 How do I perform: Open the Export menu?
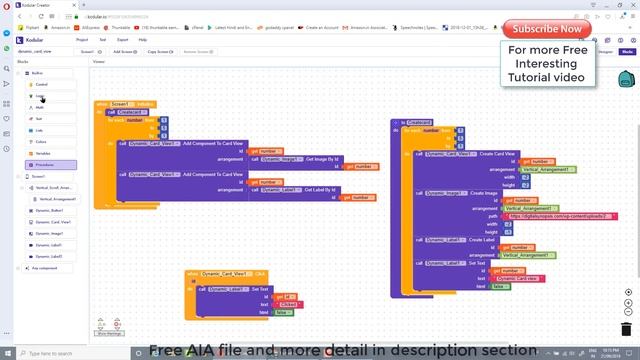click(122, 40)
